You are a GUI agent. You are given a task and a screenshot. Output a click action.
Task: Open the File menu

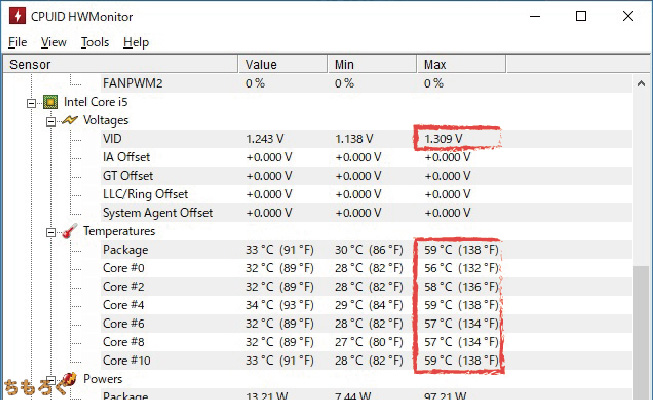(17, 42)
